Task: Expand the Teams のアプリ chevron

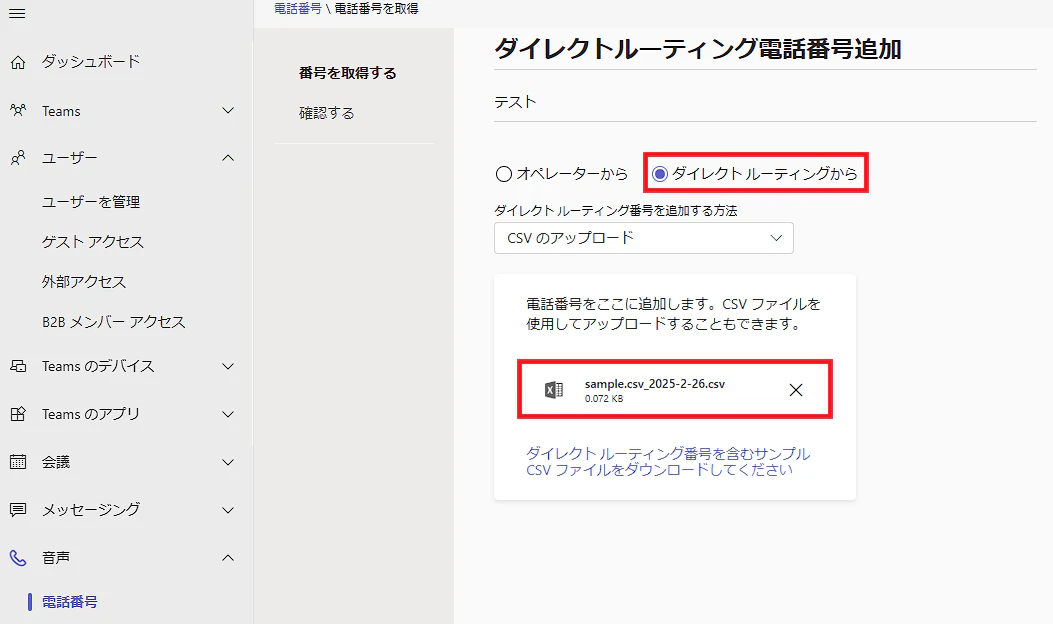Action: click(x=228, y=414)
